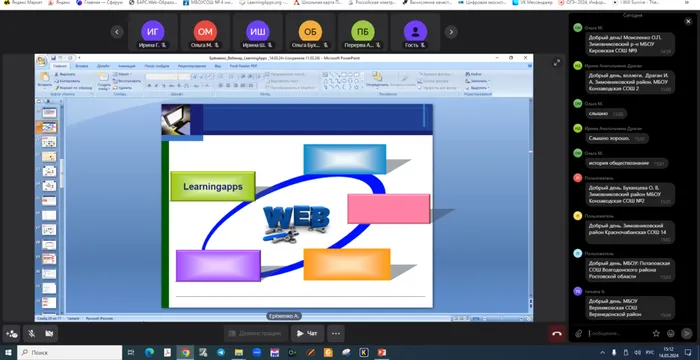Select participant tile Перерва А...
Image resolution: width=700 pixels, height=360 pixels.
(x=362, y=32)
